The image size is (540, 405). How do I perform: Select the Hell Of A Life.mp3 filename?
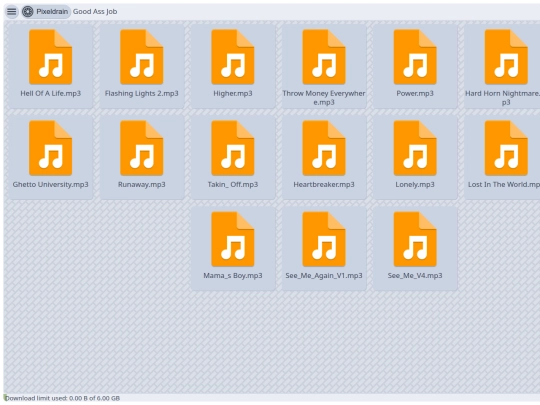(51, 93)
